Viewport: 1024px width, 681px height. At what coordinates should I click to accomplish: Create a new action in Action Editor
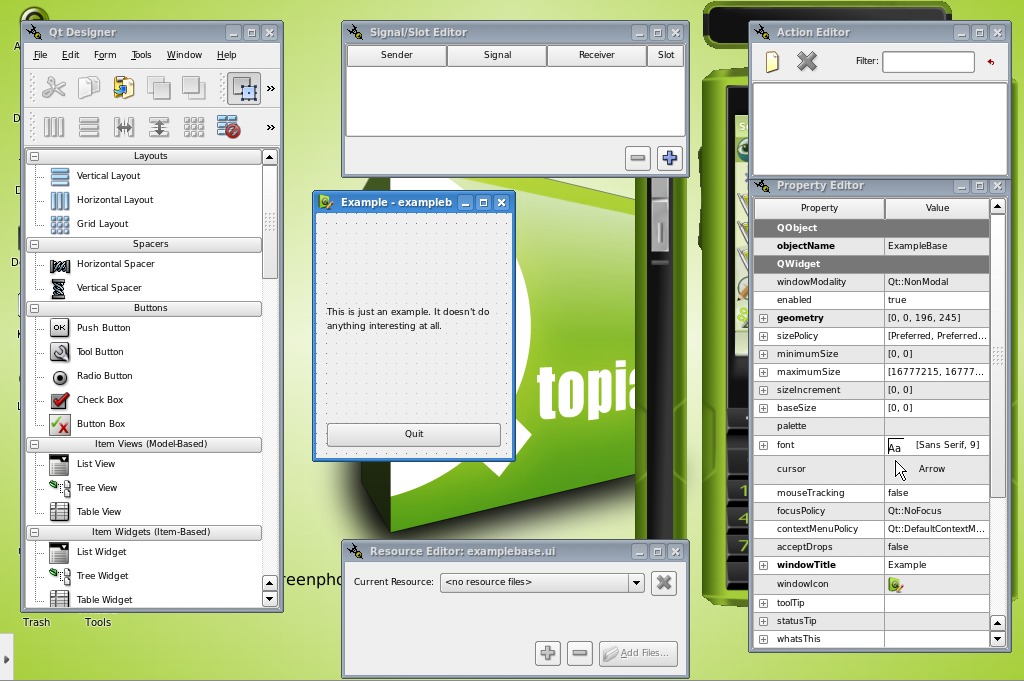coord(772,62)
